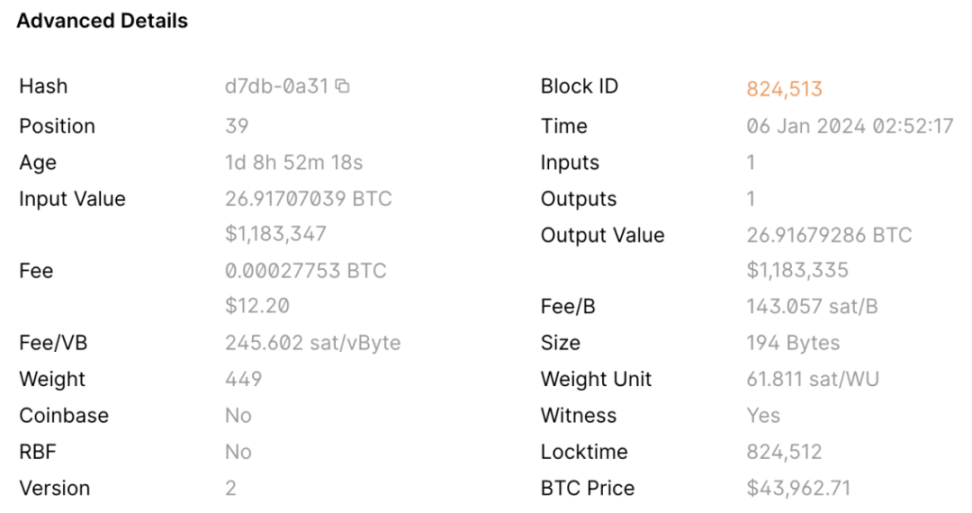This screenshot has width=972, height=513.
Task: Click the Fee/VB value 245.602 sat/vByte
Action: [x=312, y=343]
